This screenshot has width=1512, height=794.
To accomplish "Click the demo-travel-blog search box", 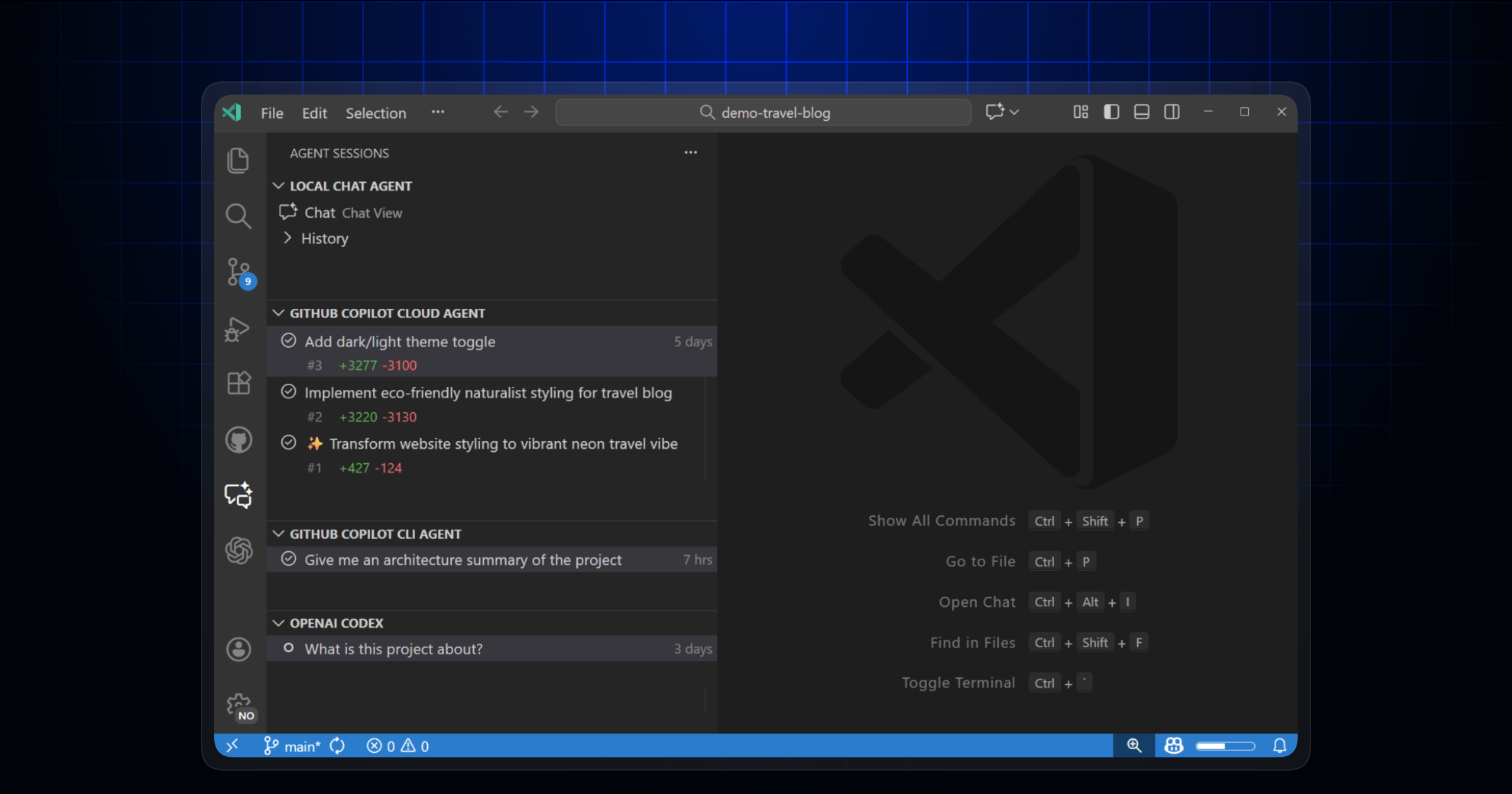I will [x=762, y=112].
